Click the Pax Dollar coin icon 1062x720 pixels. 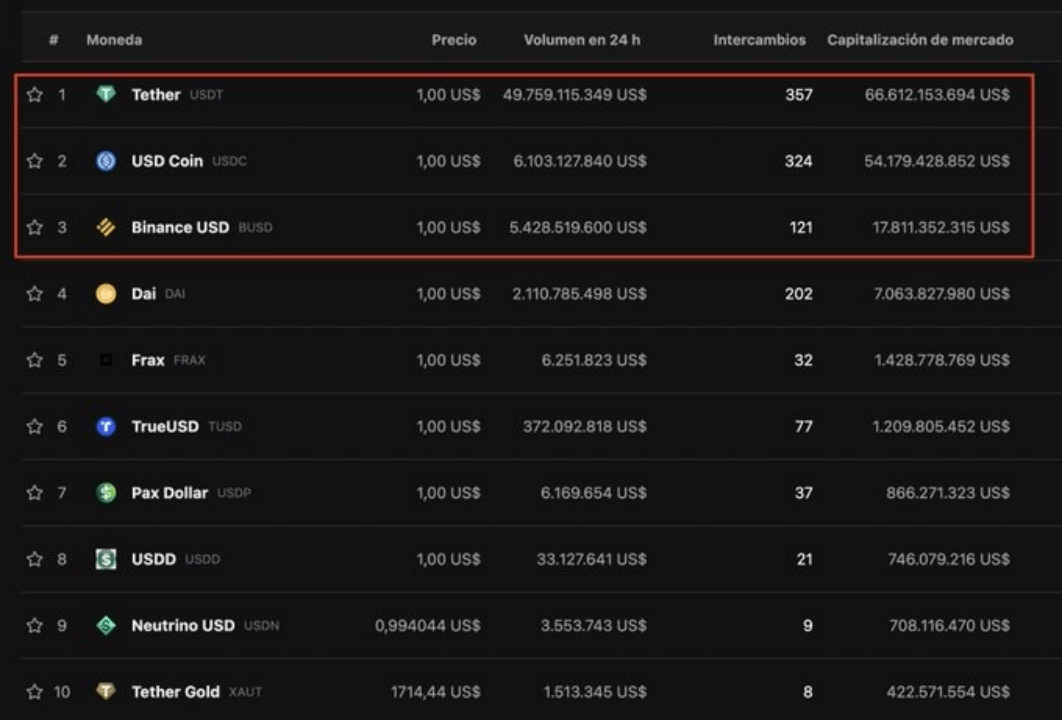pyautogui.click(x=108, y=493)
